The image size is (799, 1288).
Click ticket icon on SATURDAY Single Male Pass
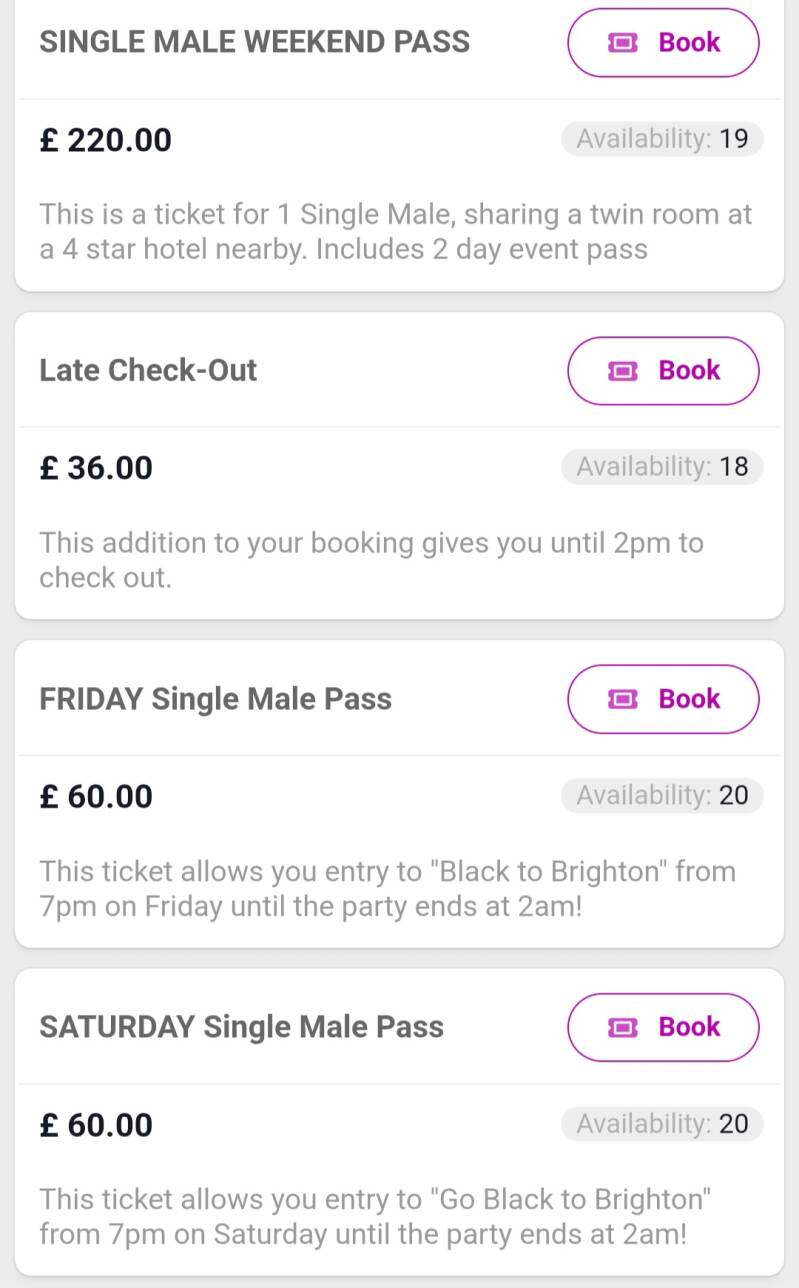622,1027
